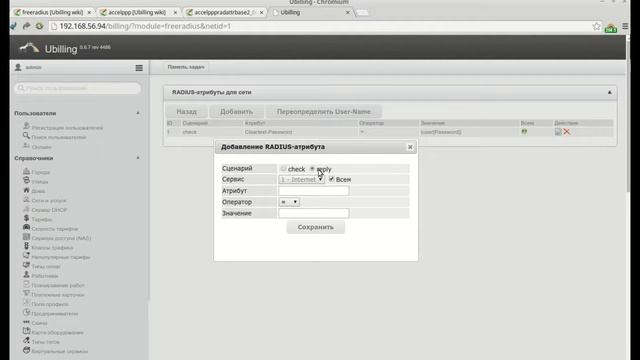Open the Tag types icon

coord(27,340)
